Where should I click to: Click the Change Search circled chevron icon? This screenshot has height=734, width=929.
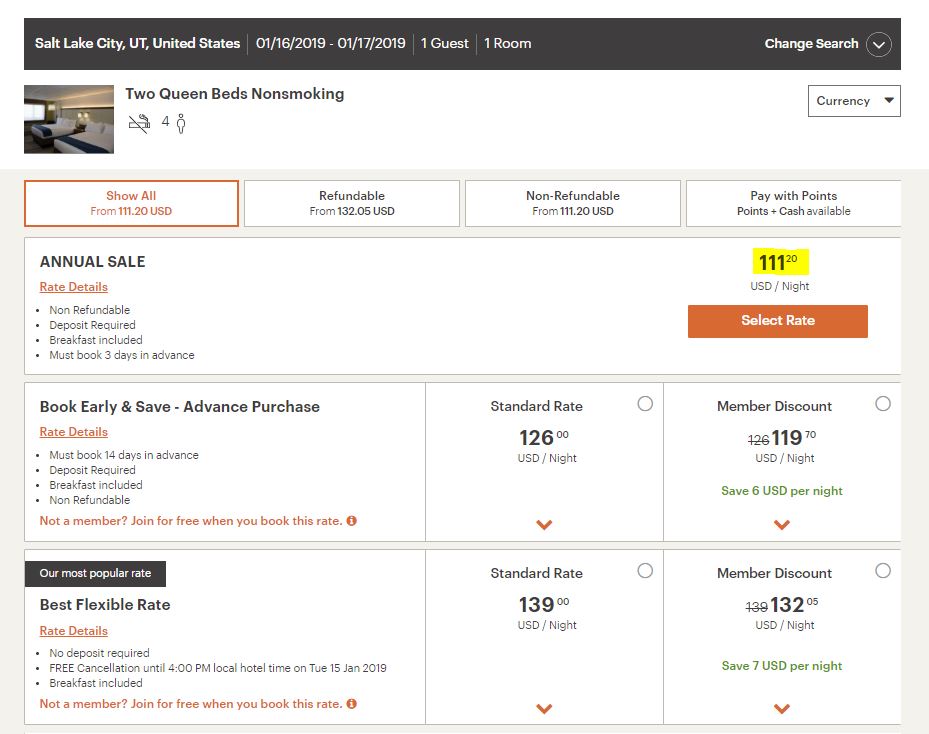click(878, 44)
